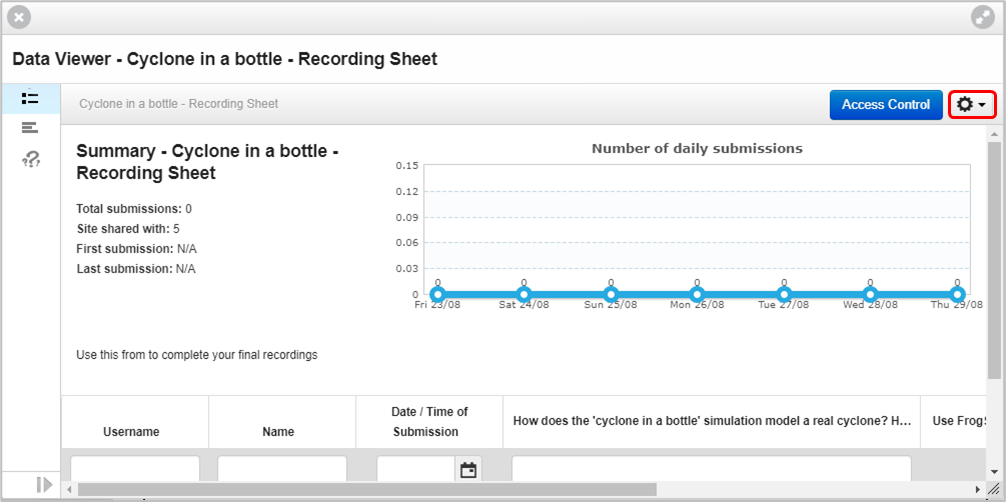Open the calendar date picker icon
Viewport: 1006px width, 502px height.
point(468,470)
